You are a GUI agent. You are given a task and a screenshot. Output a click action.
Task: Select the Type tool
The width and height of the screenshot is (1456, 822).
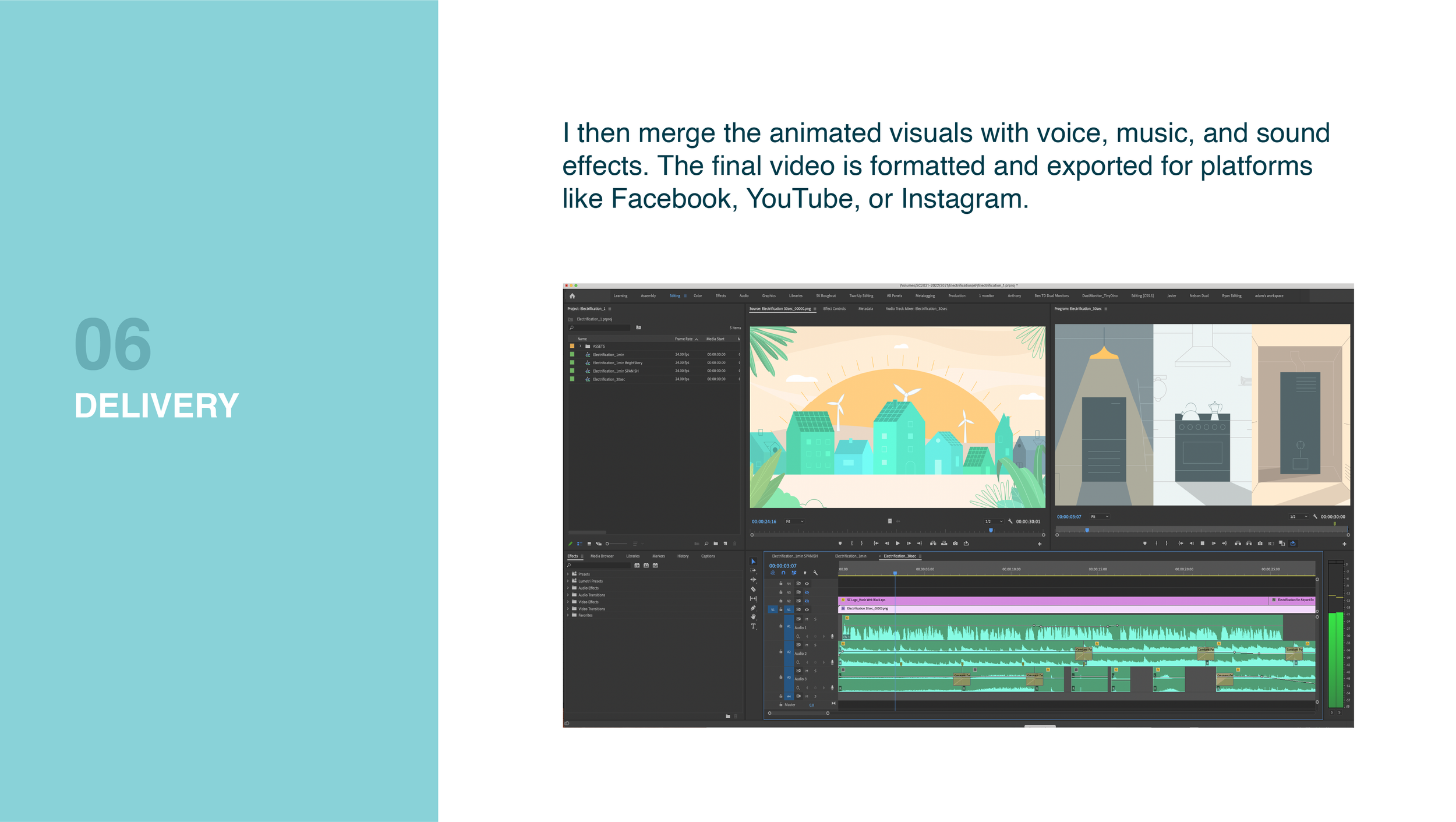tap(753, 626)
